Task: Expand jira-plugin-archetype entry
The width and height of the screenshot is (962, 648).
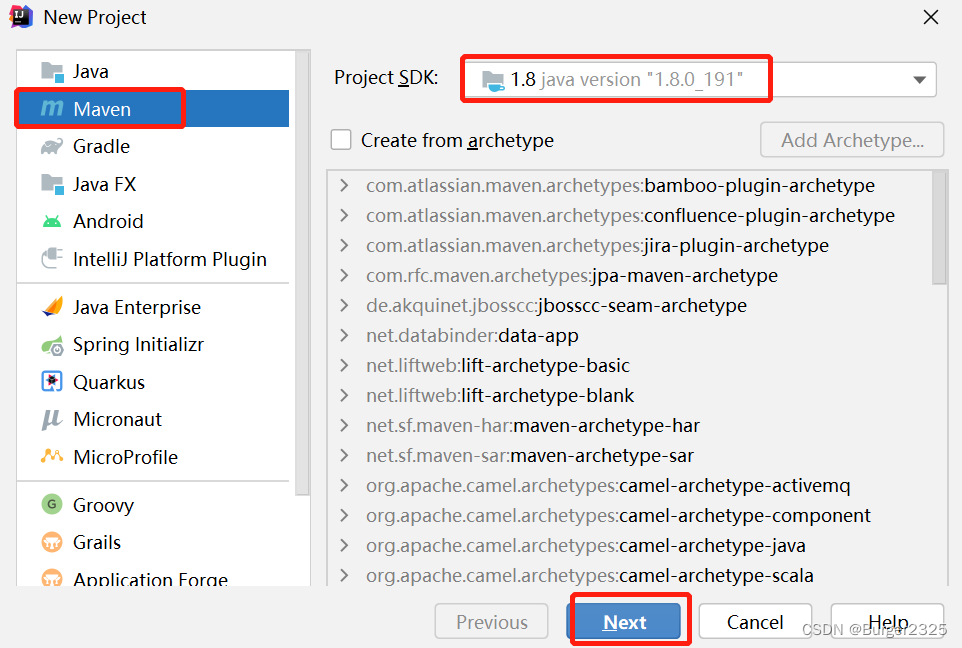Action: 344,245
